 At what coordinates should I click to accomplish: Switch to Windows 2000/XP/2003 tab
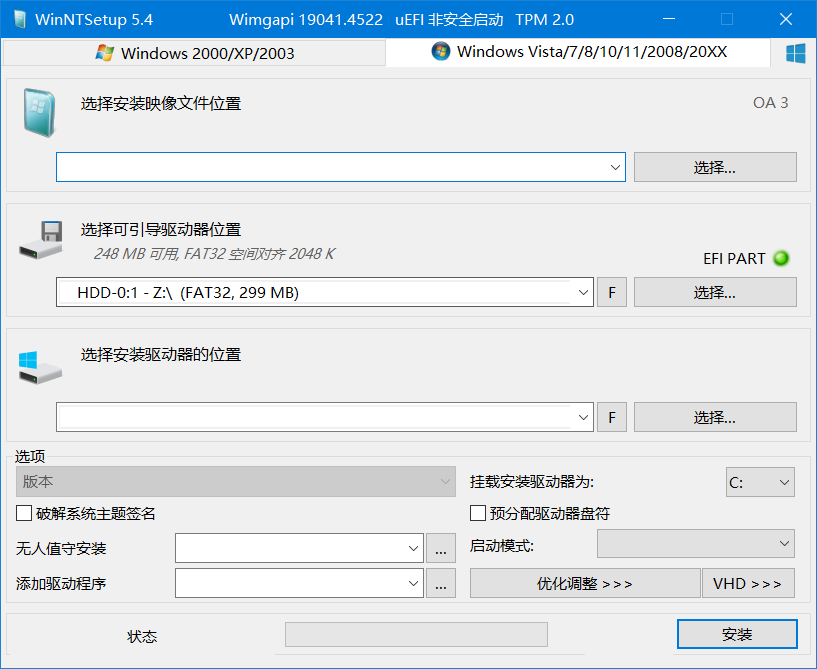pyautogui.click(x=194, y=53)
